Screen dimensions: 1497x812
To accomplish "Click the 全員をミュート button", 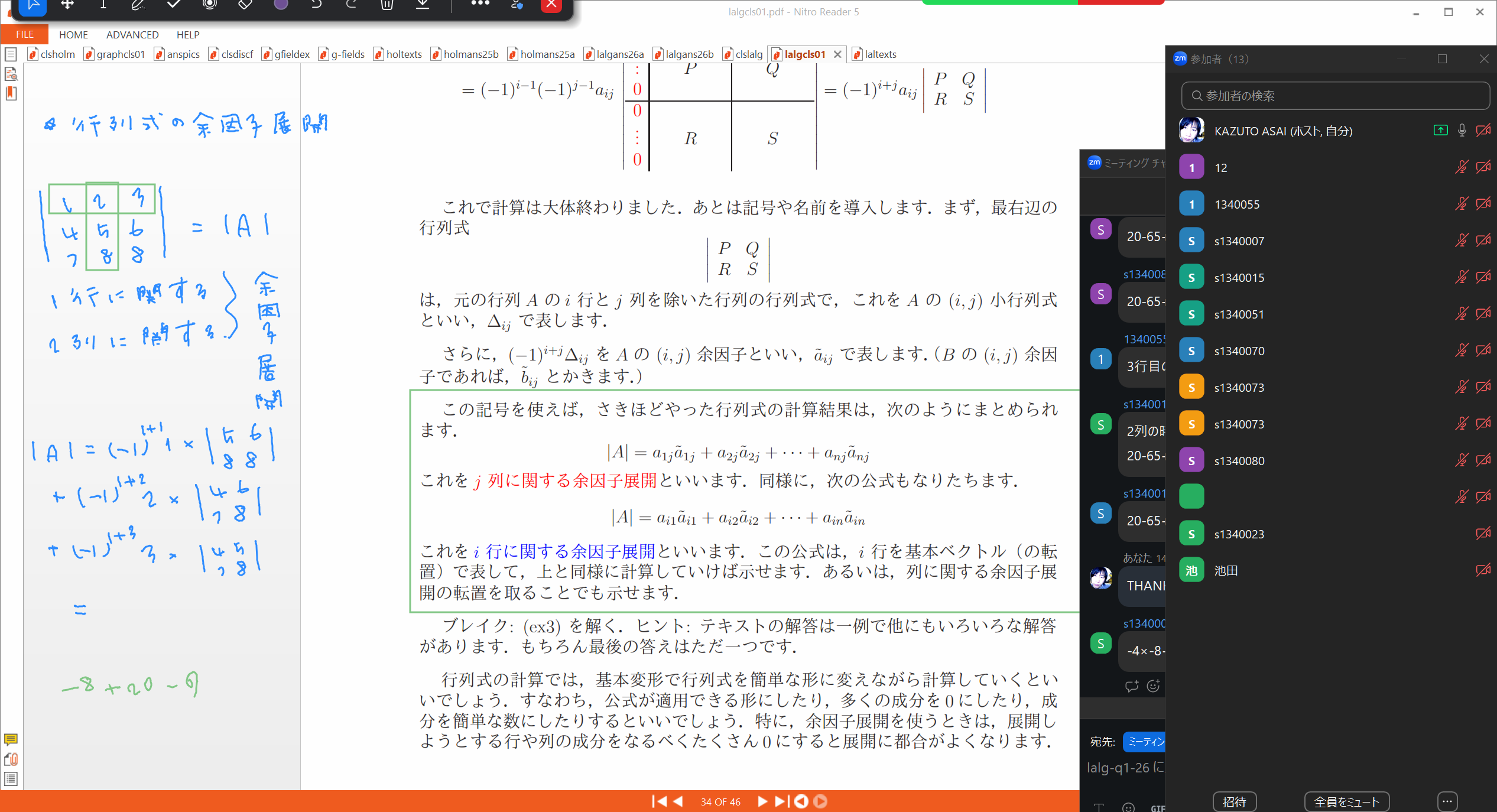I will click(x=1347, y=802).
